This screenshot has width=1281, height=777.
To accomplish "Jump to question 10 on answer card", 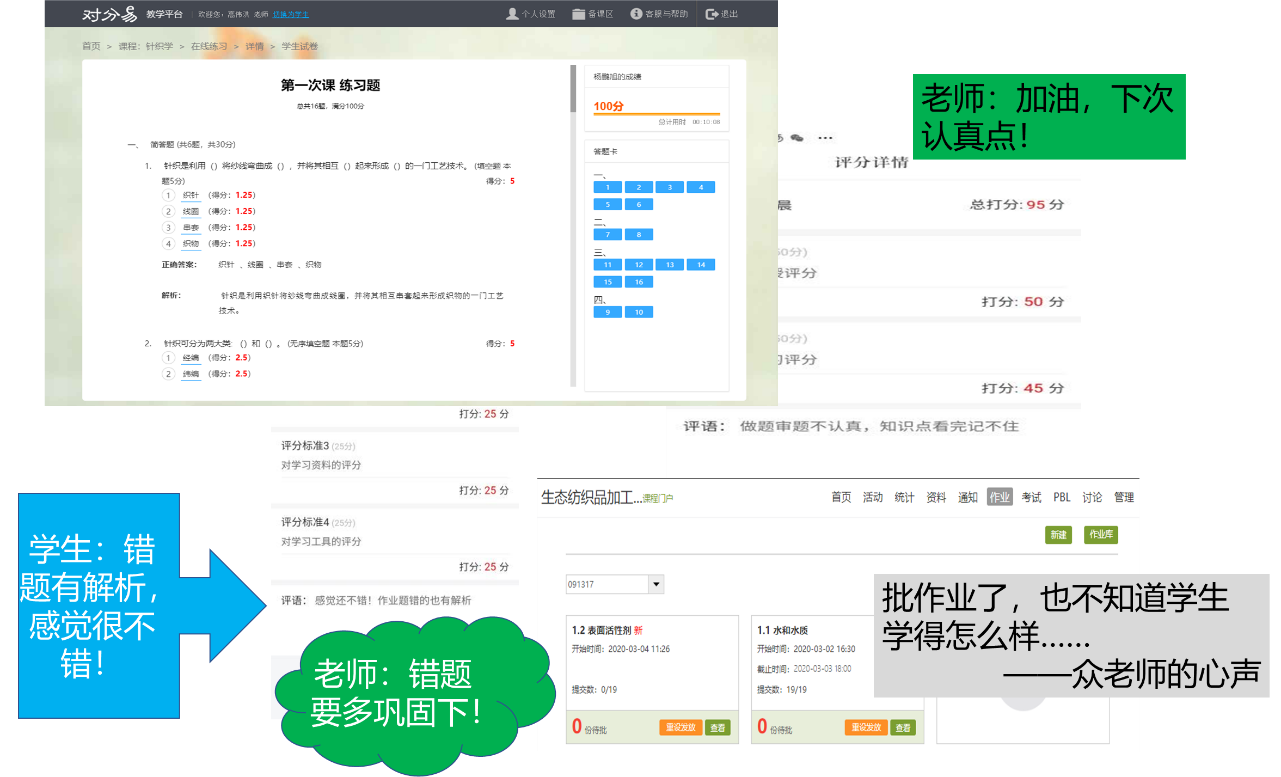I will click(639, 312).
